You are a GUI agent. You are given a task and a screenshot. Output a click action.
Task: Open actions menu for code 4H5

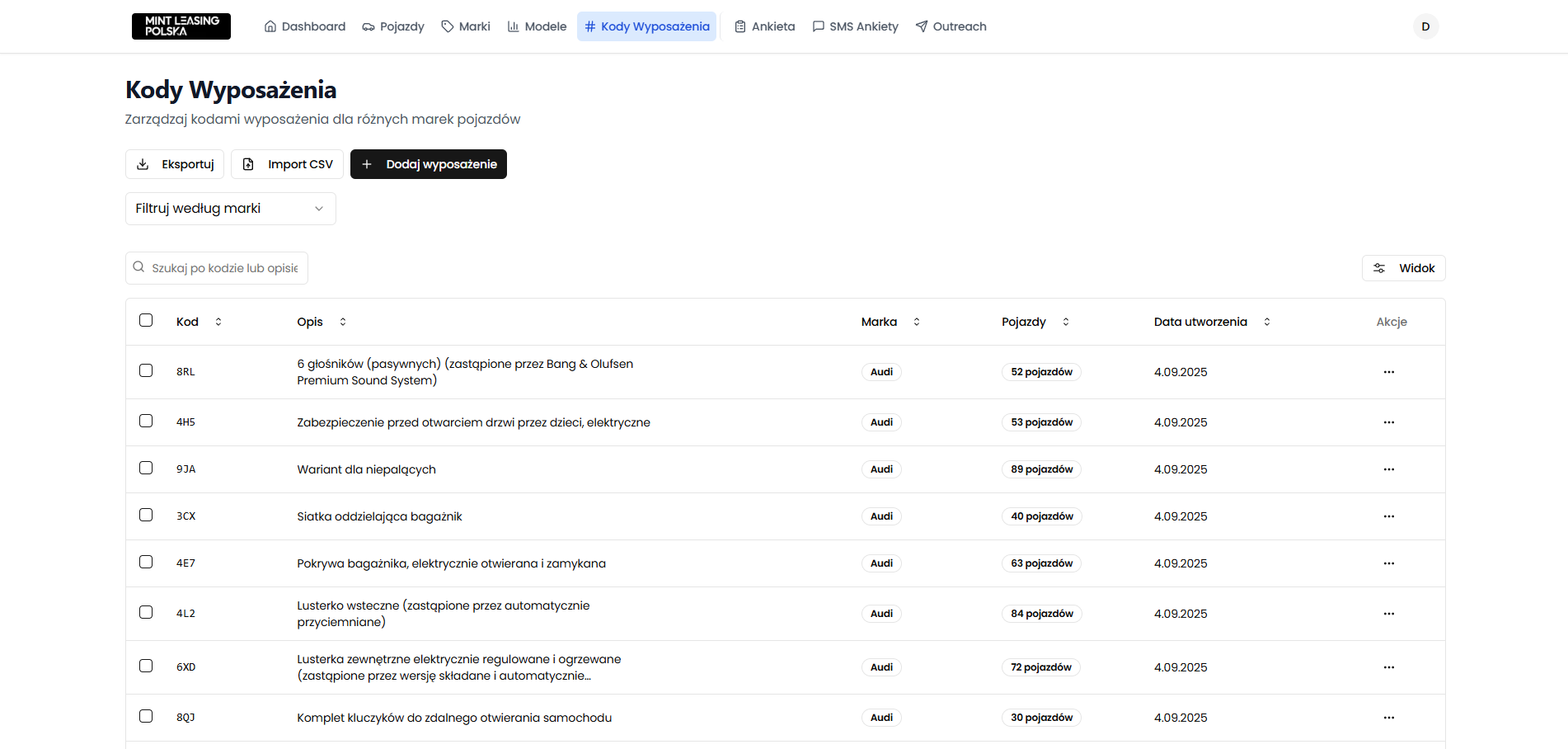click(1389, 422)
